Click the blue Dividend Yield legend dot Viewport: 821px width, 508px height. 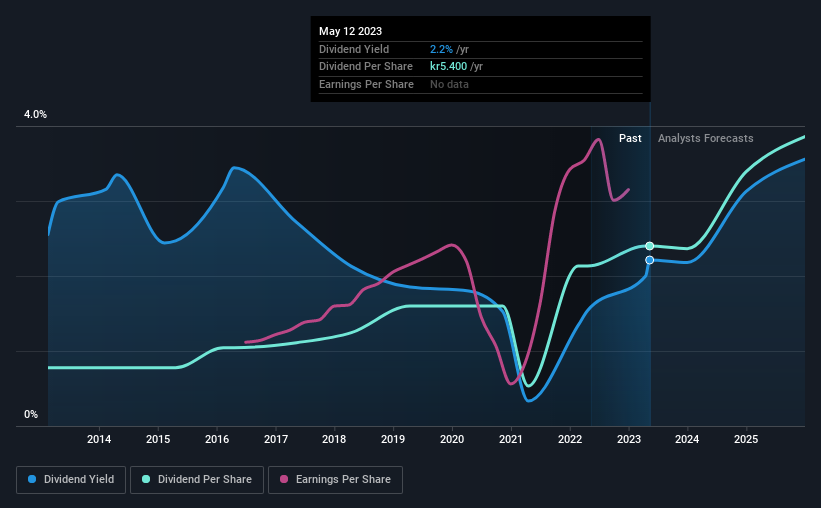tap(32, 479)
